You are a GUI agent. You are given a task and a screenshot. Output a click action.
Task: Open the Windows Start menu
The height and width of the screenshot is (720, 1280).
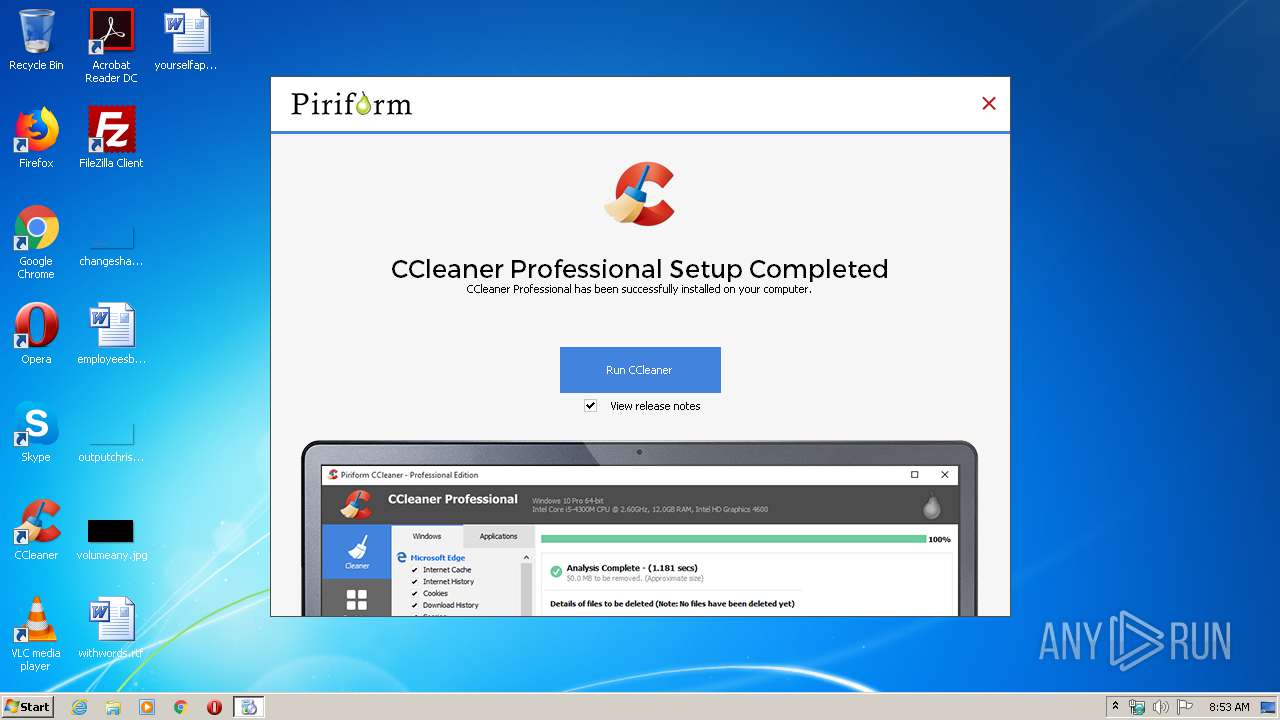tap(27, 707)
